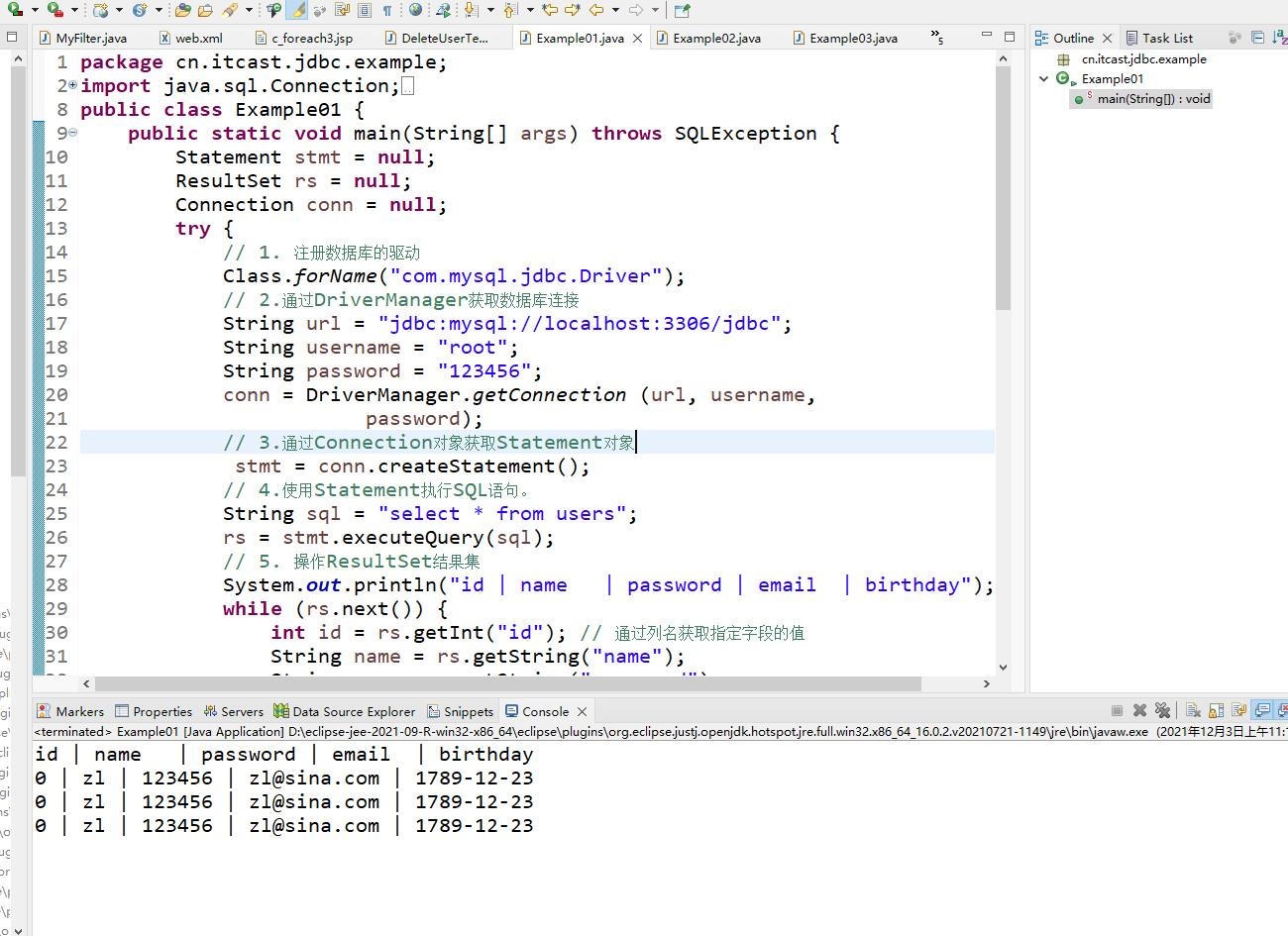Toggle Link with Editor in Outline view
Screen dimensions: 1288x936
pos(1234,38)
